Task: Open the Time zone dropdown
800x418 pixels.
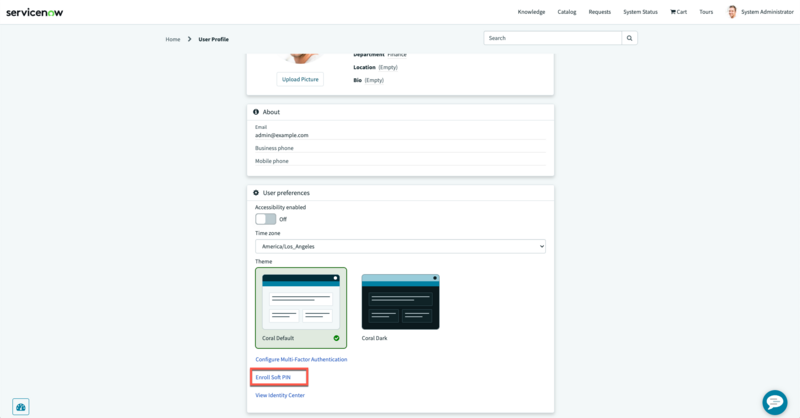Action: (401, 247)
